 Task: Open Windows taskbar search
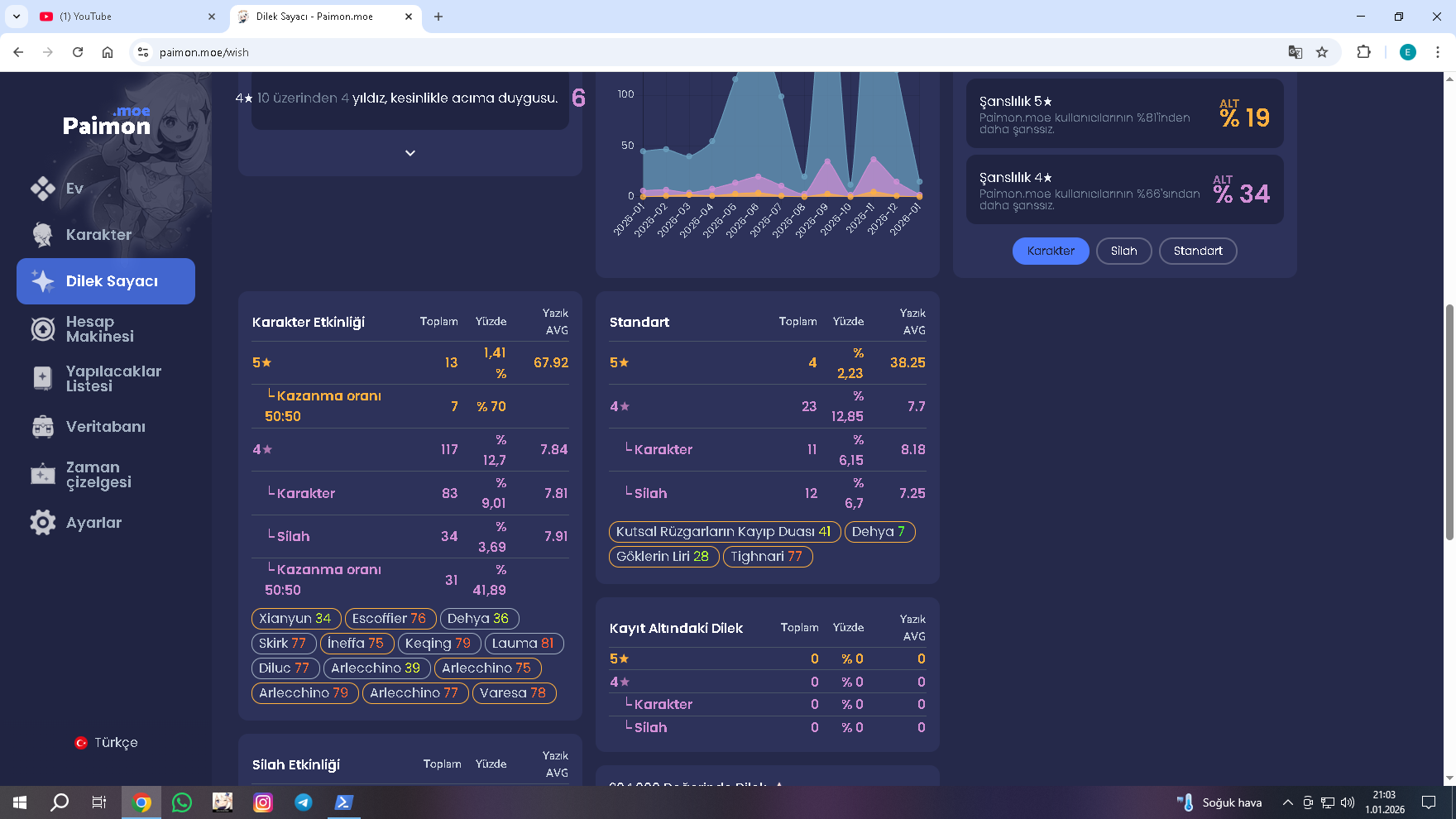[60, 802]
